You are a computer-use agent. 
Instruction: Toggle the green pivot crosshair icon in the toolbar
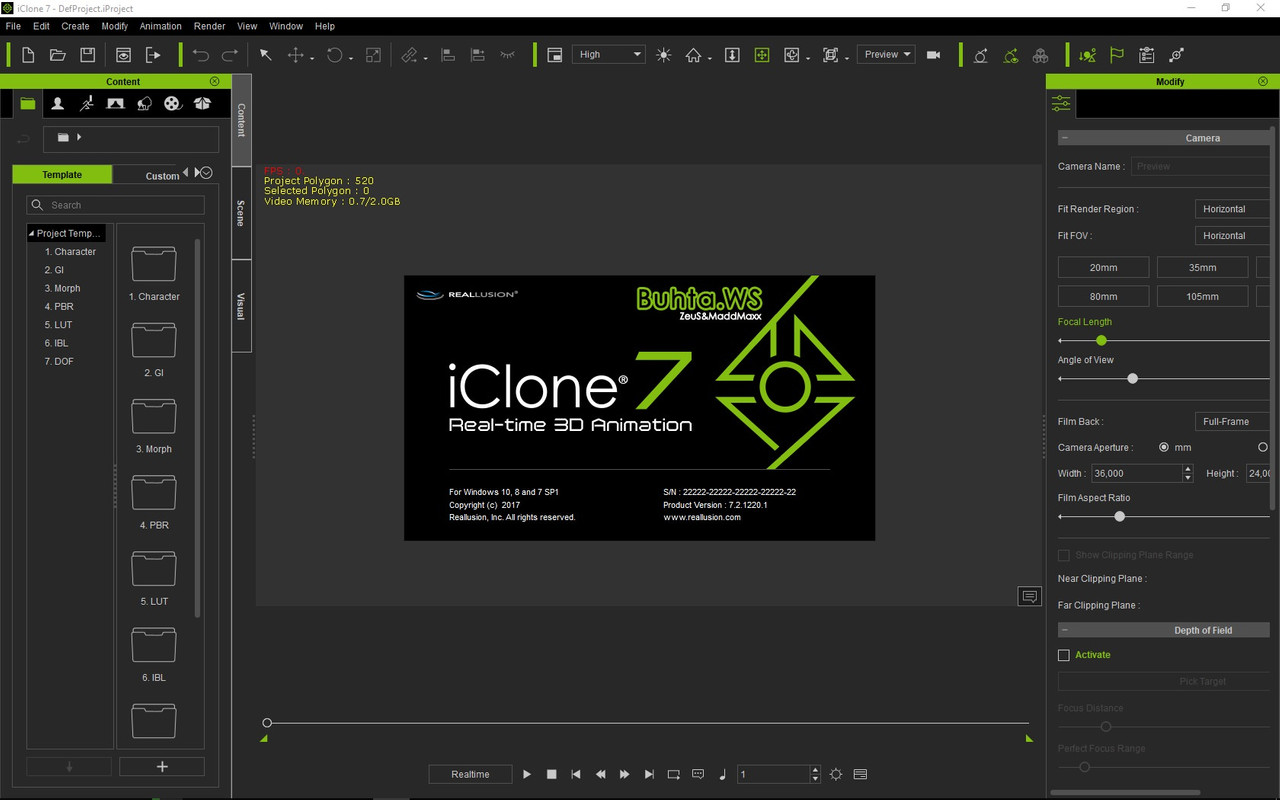pos(762,55)
